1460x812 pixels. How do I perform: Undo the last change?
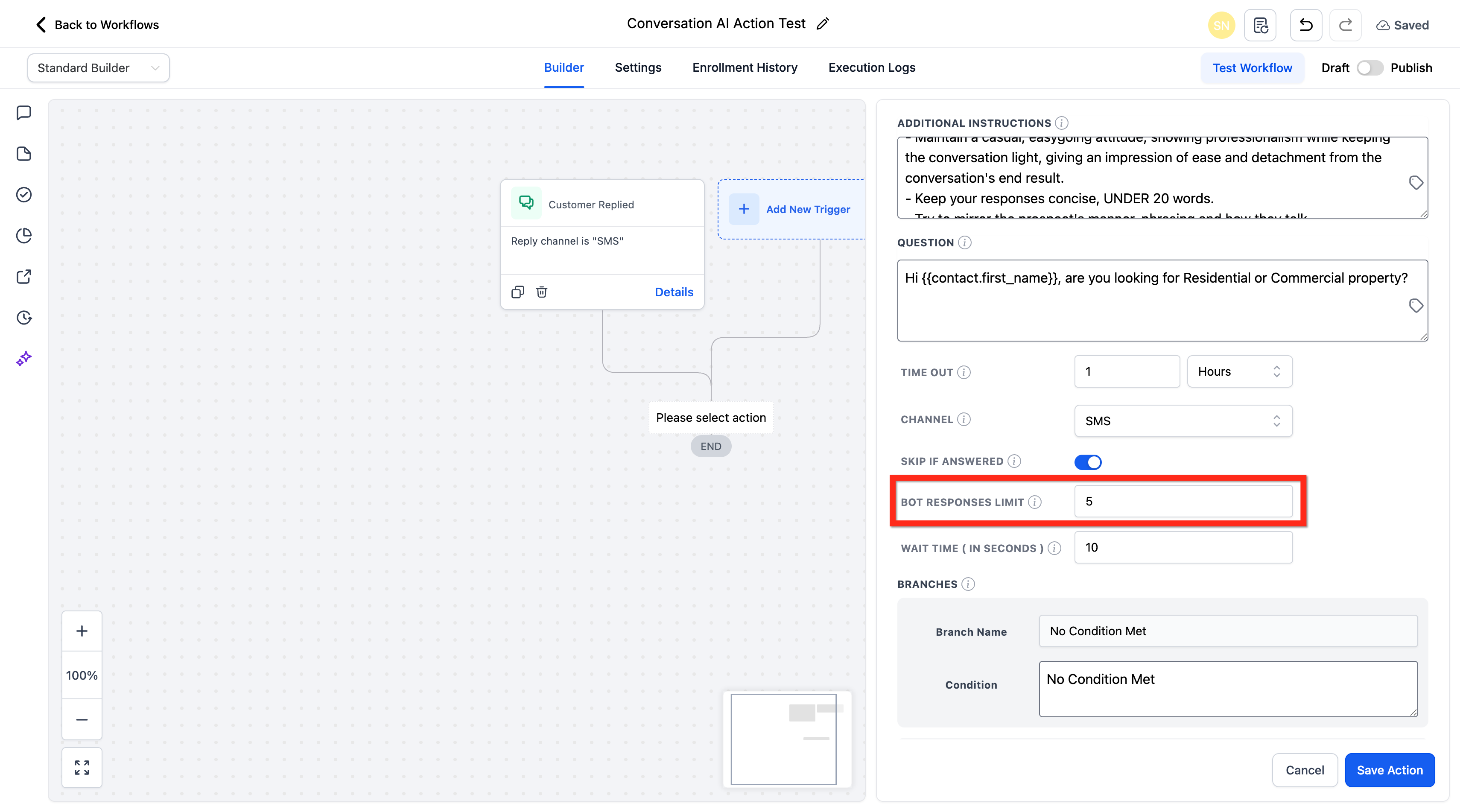(x=1305, y=25)
